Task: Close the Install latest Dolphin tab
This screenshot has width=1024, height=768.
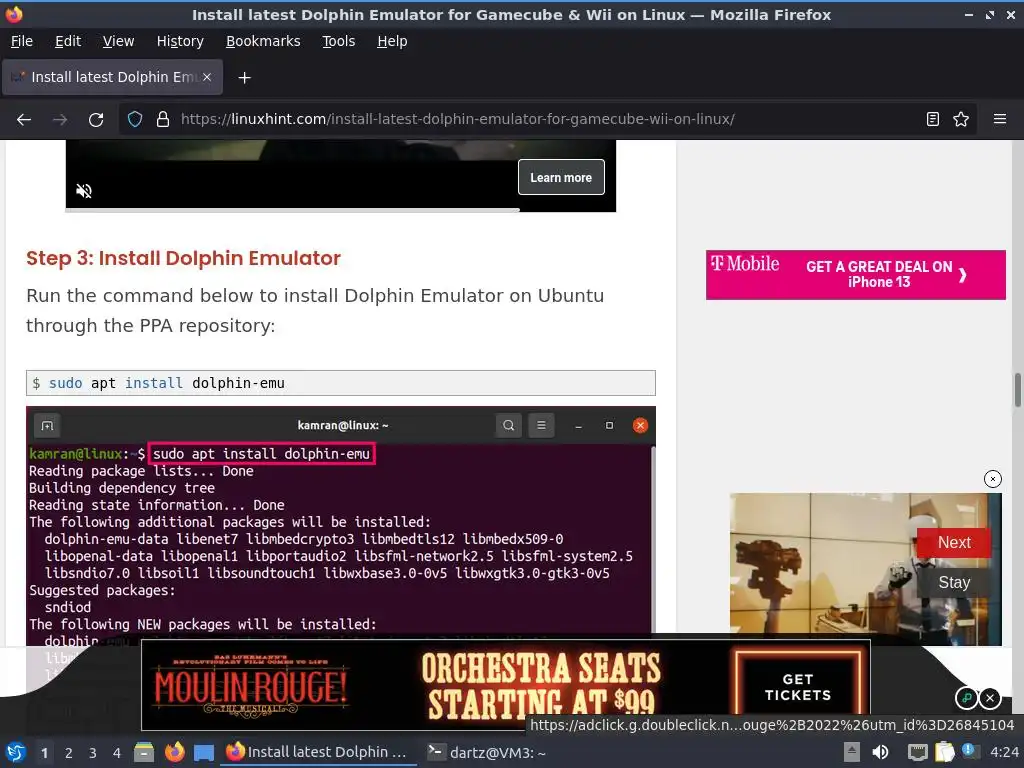Action: [x=206, y=77]
